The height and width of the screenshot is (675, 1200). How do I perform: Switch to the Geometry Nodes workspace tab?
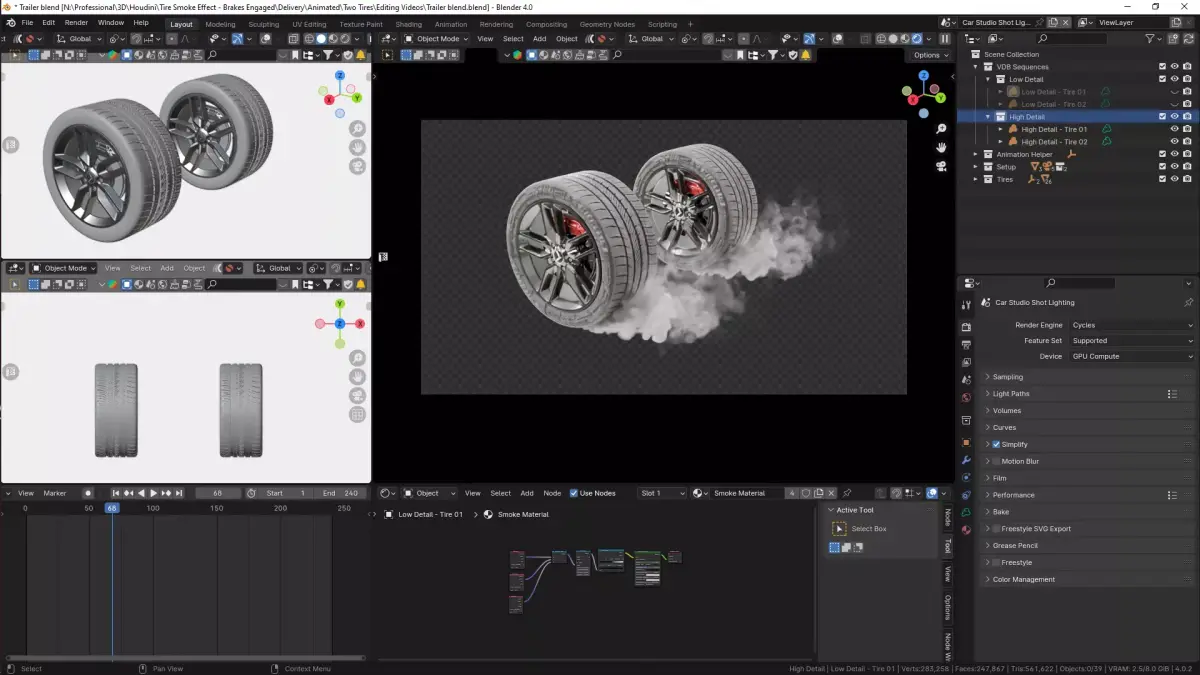coord(607,24)
